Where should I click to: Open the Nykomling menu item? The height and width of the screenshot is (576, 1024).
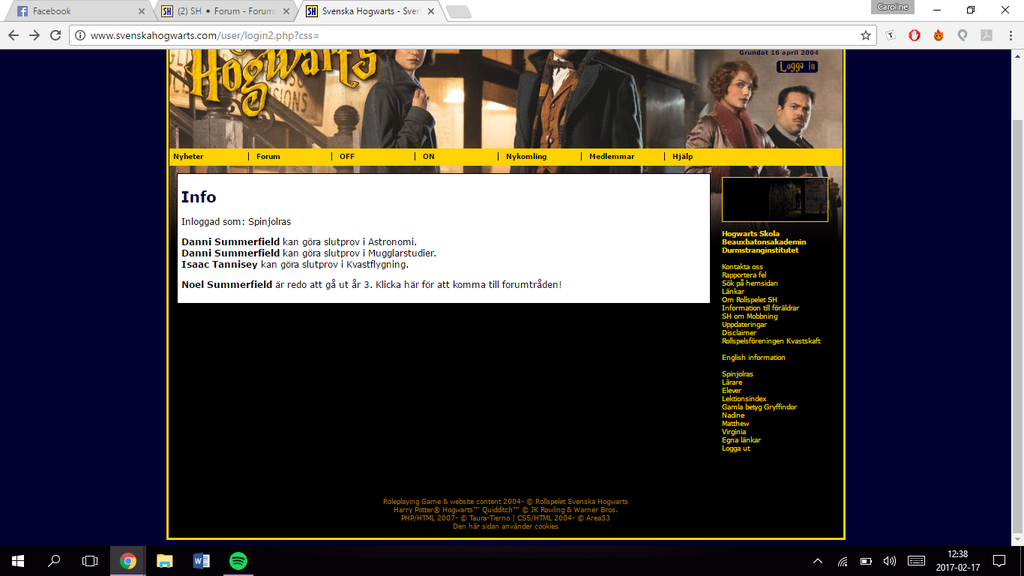pyautogui.click(x=526, y=157)
